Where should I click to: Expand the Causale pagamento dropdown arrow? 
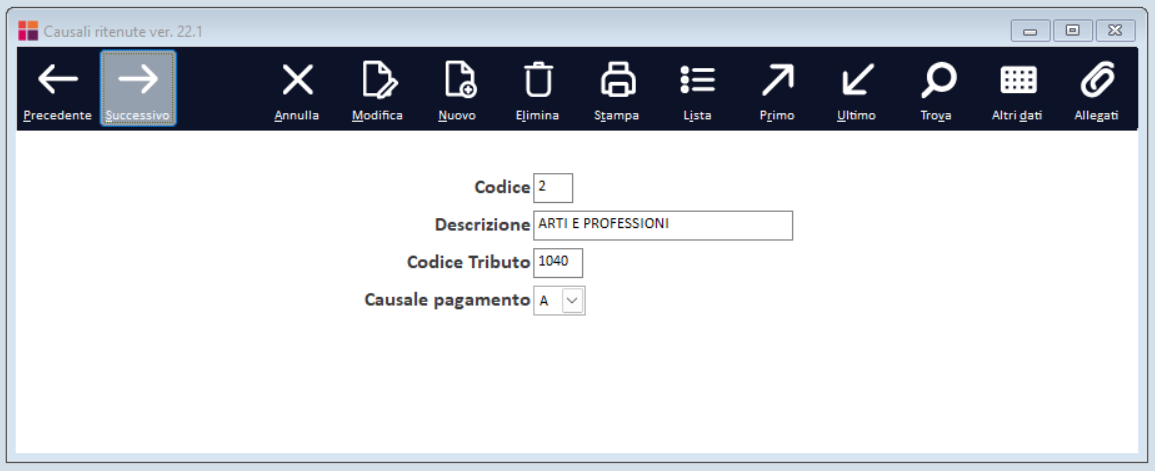(572, 301)
